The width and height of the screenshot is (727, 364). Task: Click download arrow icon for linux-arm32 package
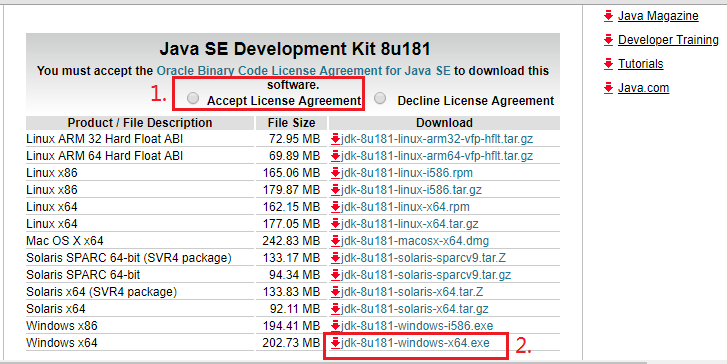[335, 139]
